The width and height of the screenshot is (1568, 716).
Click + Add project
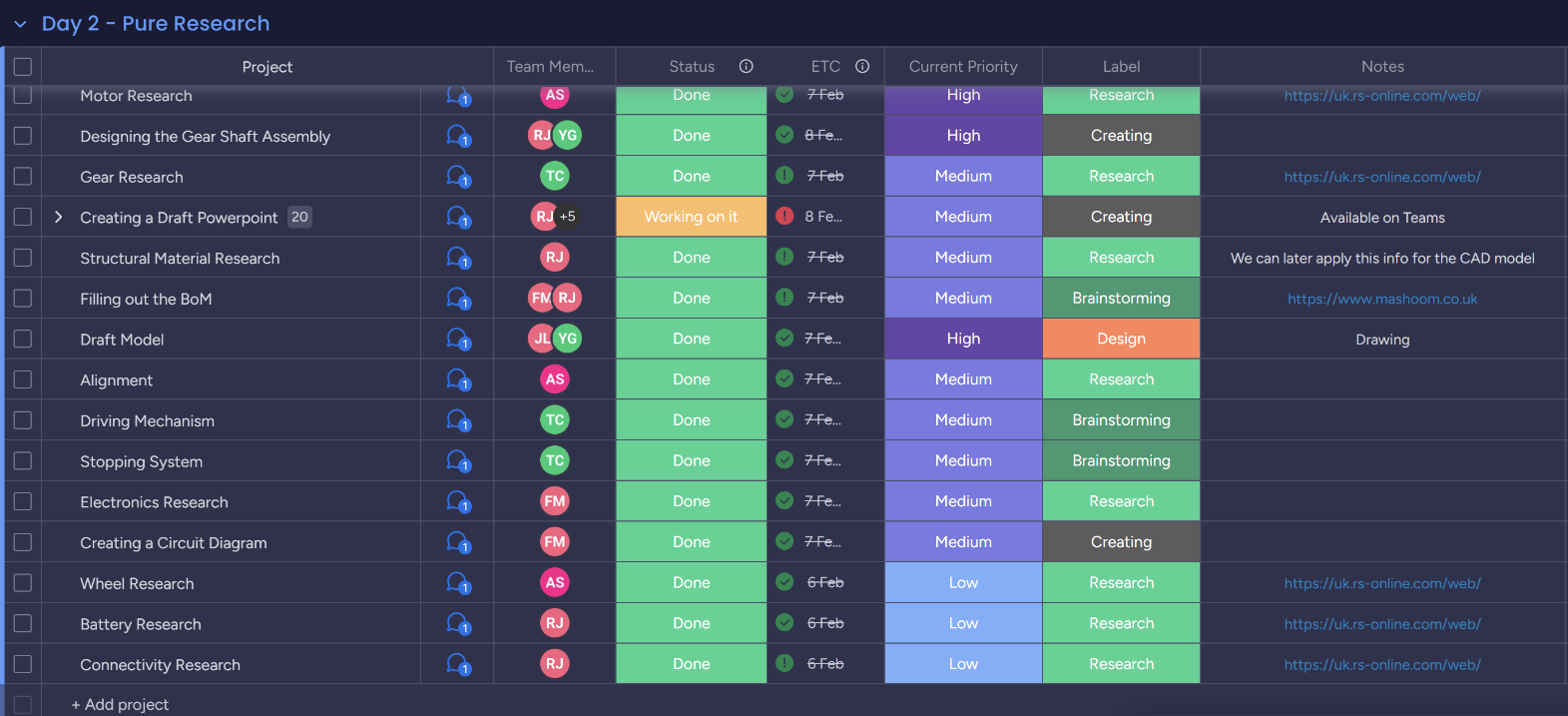coord(120,705)
